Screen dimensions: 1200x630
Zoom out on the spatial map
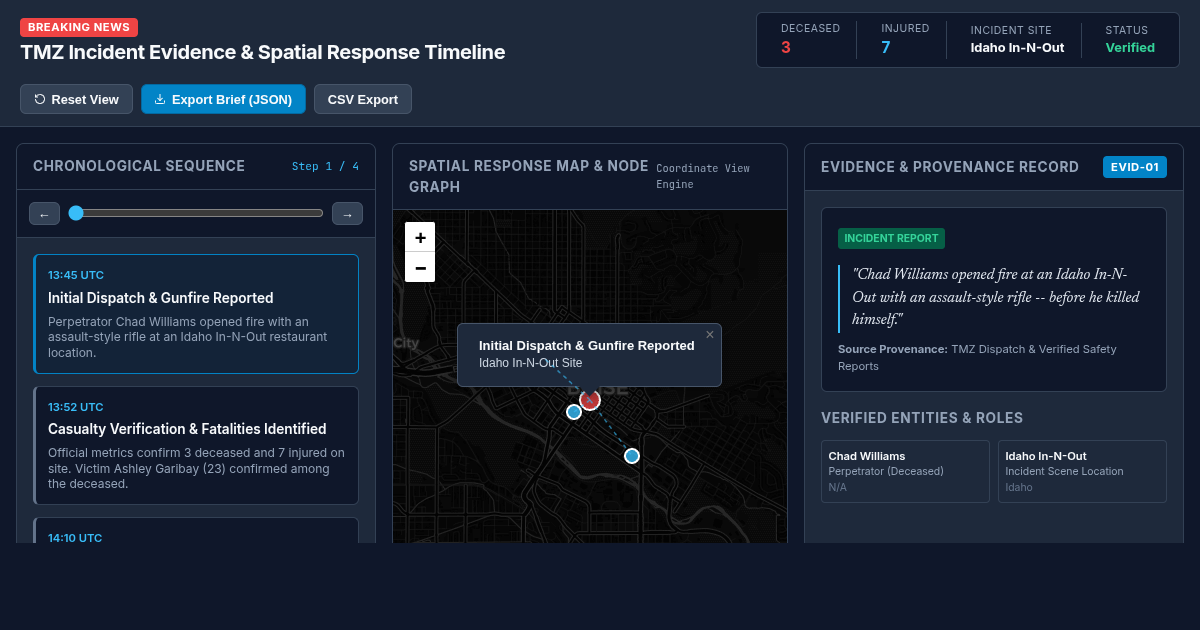pyautogui.click(x=420, y=267)
